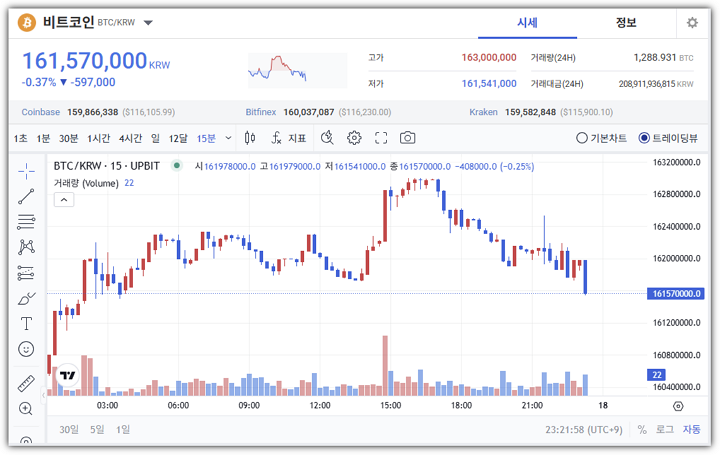Click the mini price sparkline thumbnail

pyautogui.click(x=297, y=70)
